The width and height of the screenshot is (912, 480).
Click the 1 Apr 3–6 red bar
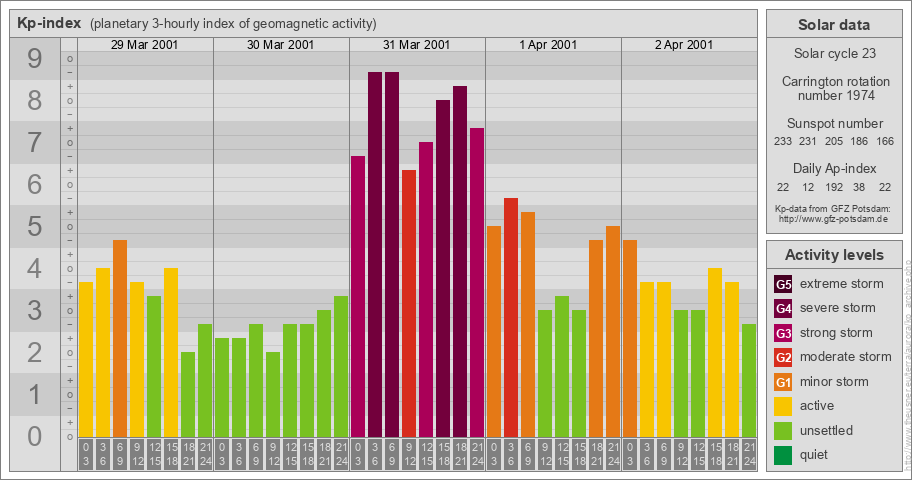click(x=511, y=318)
